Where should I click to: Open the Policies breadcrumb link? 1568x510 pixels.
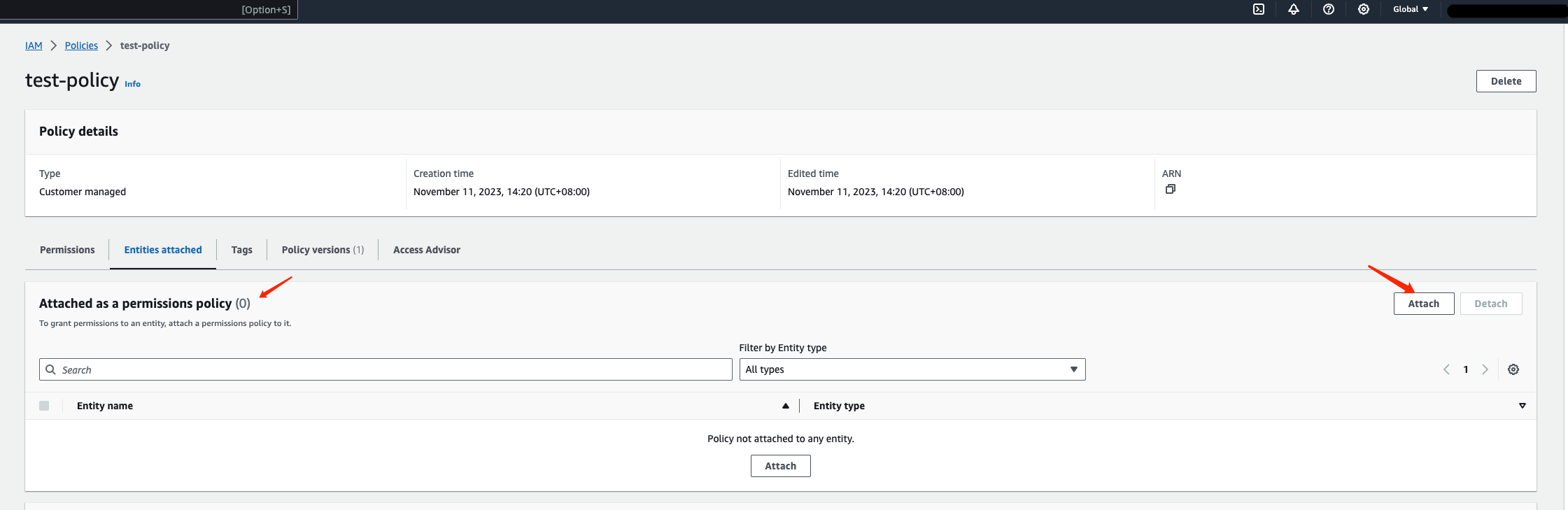(x=81, y=45)
